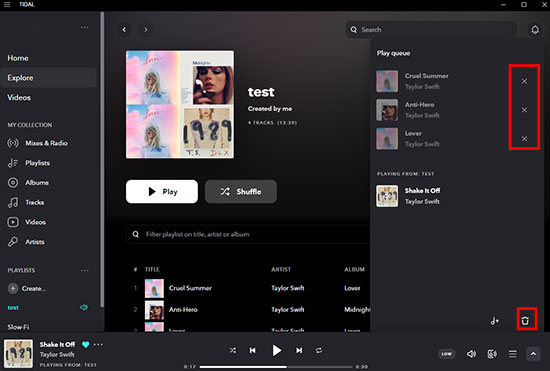The width and height of the screenshot is (550, 371).
Task: Create a new playlist
Action: click(x=27, y=289)
